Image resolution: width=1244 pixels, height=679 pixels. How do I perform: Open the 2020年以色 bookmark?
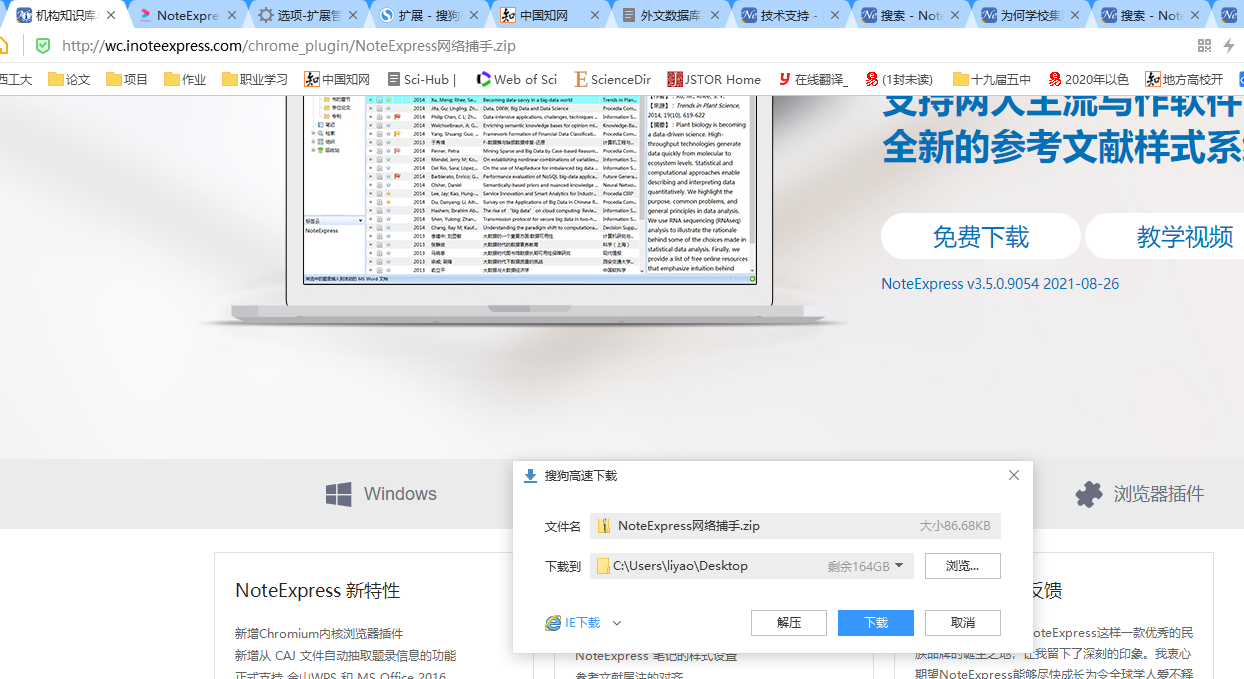1088,79
